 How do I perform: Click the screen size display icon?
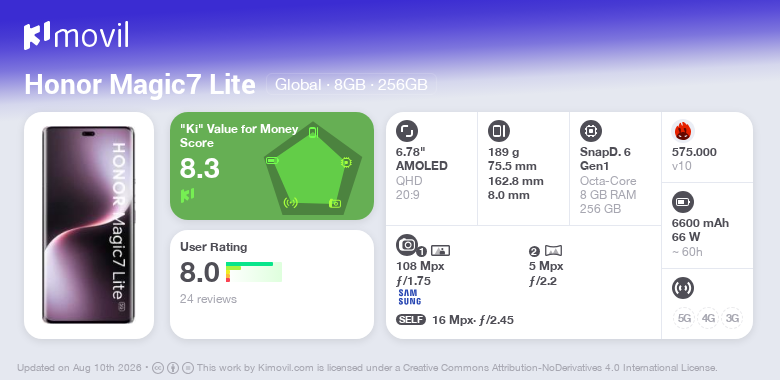pos(406,131)
